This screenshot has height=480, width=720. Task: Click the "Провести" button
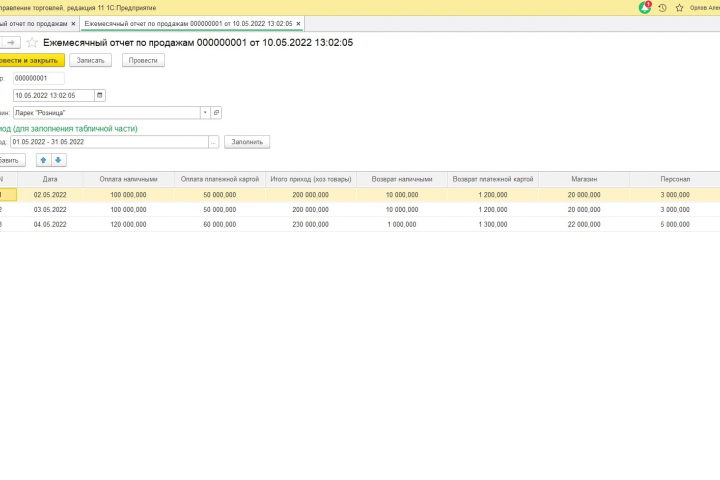[143, 61]
